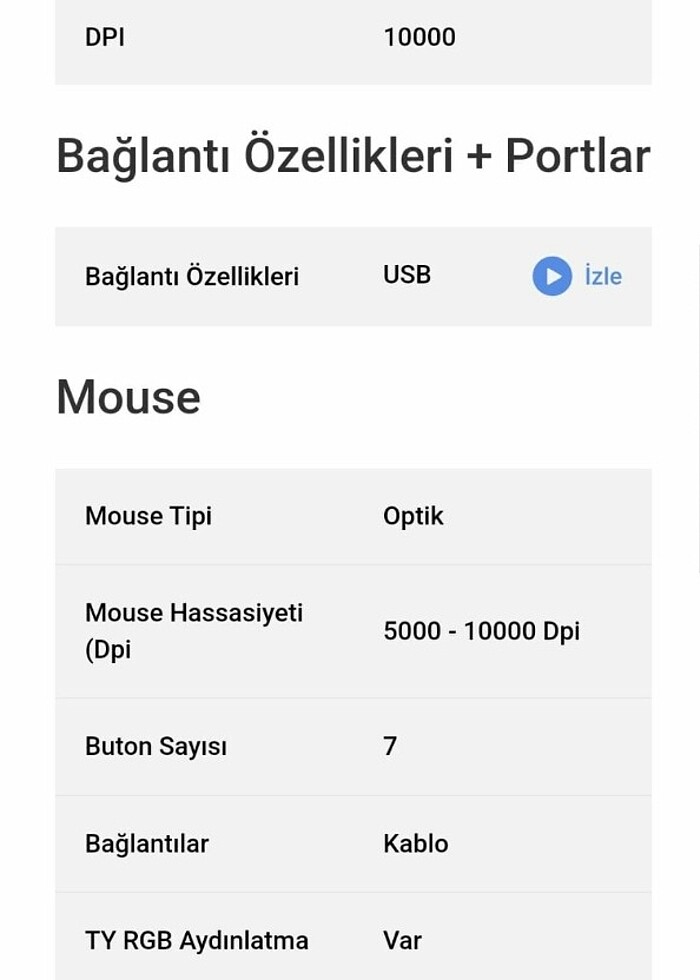This screenshot has height=980, width=700.
Task: Select the Kablo value under Bağlantılar
Action: [415, 843]
